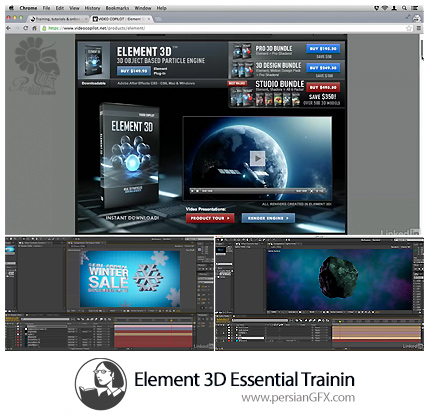Open the Bookmarks menu
430x417 pixels.
point(117,8)
